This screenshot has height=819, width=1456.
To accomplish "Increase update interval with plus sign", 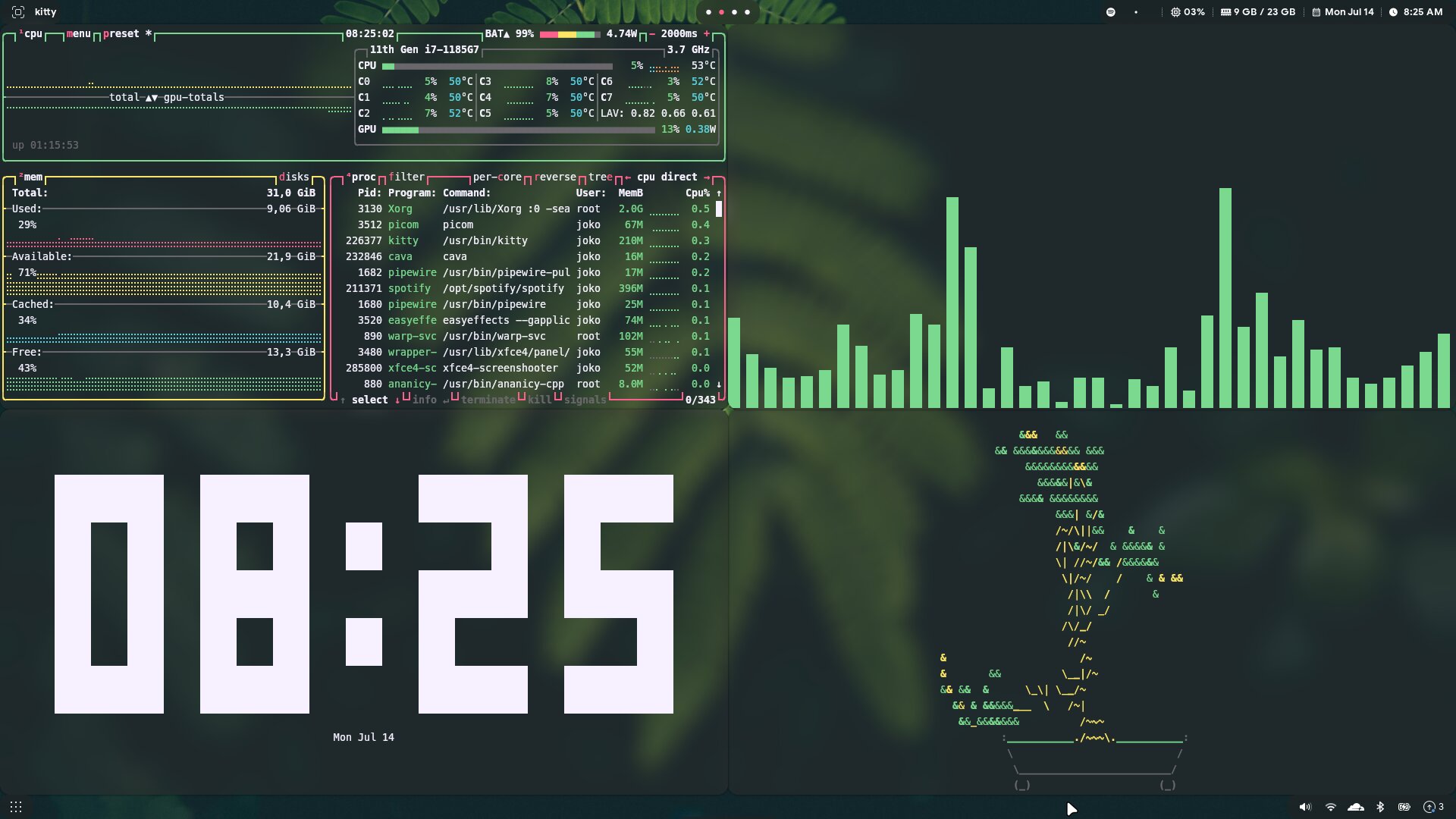I will [x=707, y=33].
